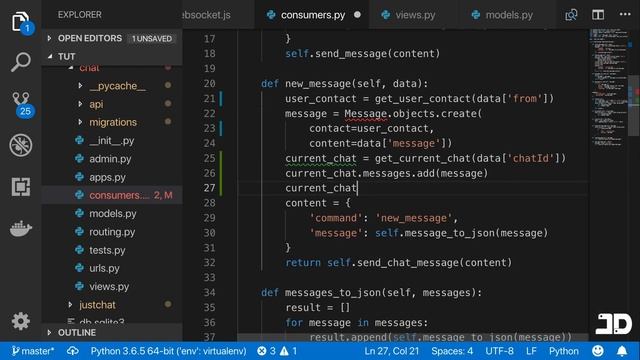Viewport: 640px width, 360px height.
Task: Open the editor More Actions ellipsis
Action: coord(625,14)
